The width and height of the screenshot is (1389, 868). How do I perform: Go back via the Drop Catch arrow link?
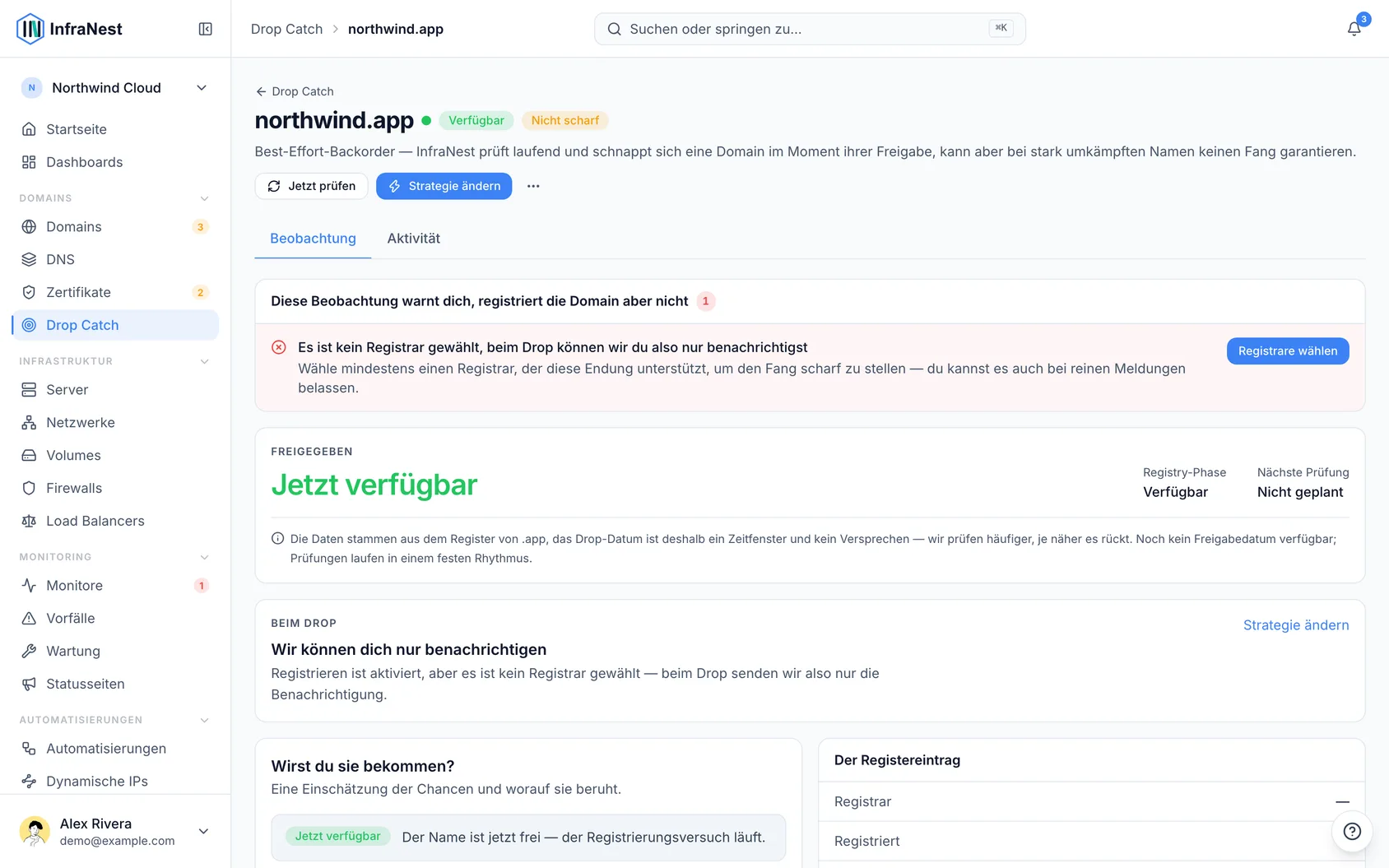tap(295, 91)
